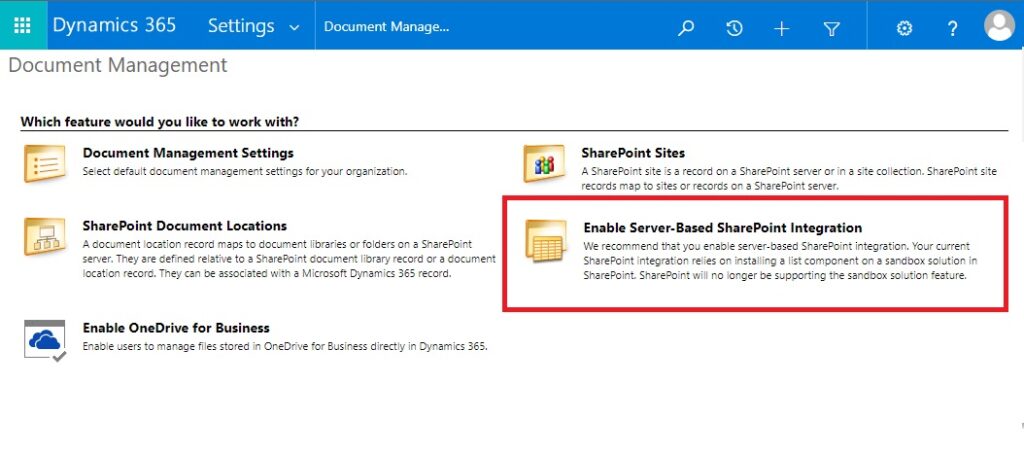1024x455 pixels.
Task: Click 'Select default document management settings' description
Action: point(245,172)
